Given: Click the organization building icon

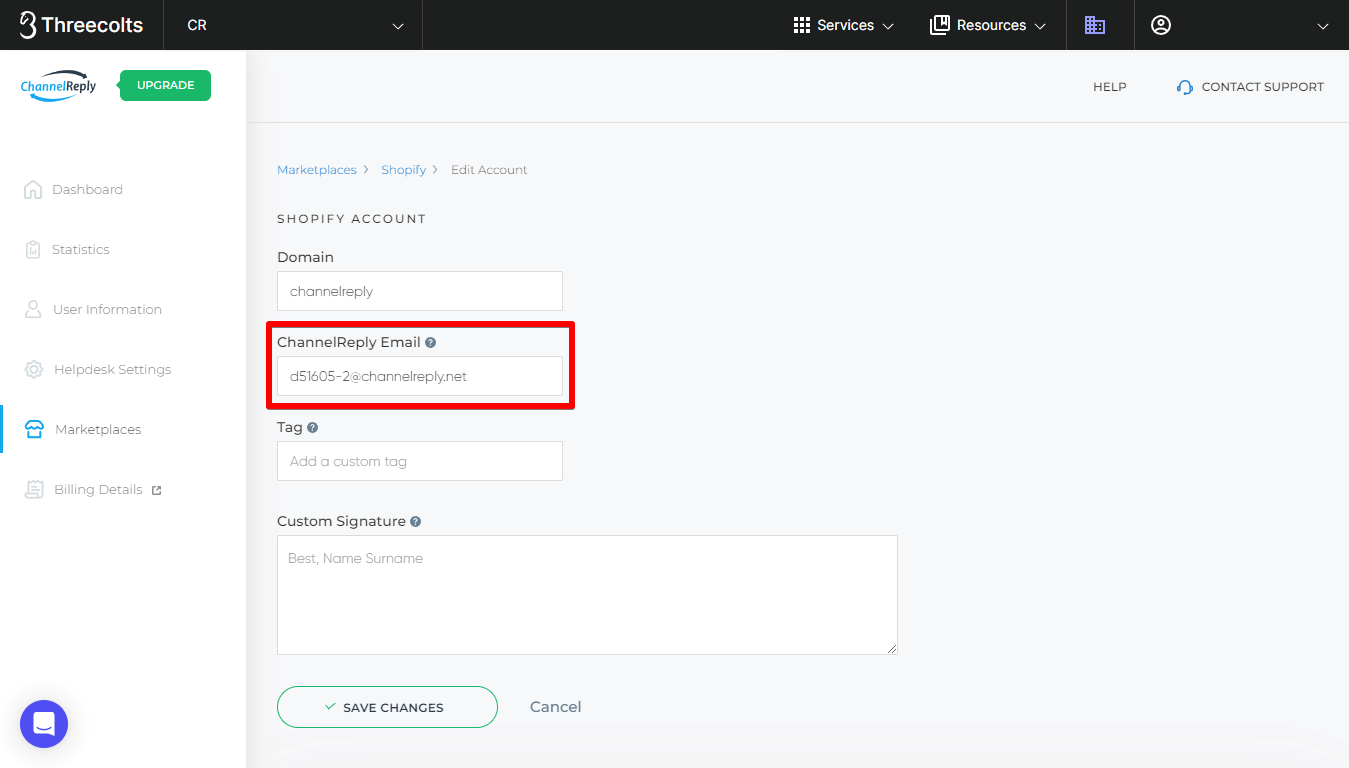Looking at the screenshot, I should point(1095,25).
